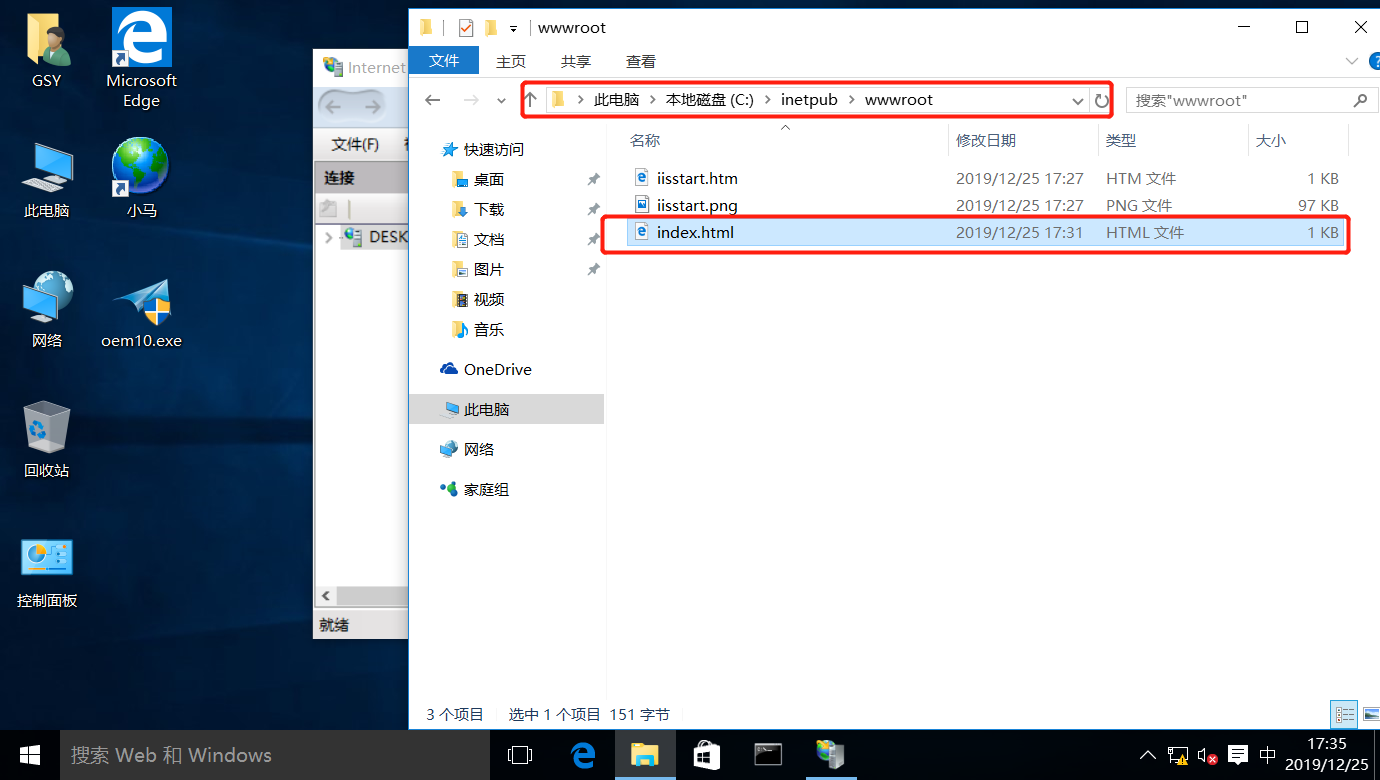
Task: Click the taskbar search box
Action: [275, 755]
